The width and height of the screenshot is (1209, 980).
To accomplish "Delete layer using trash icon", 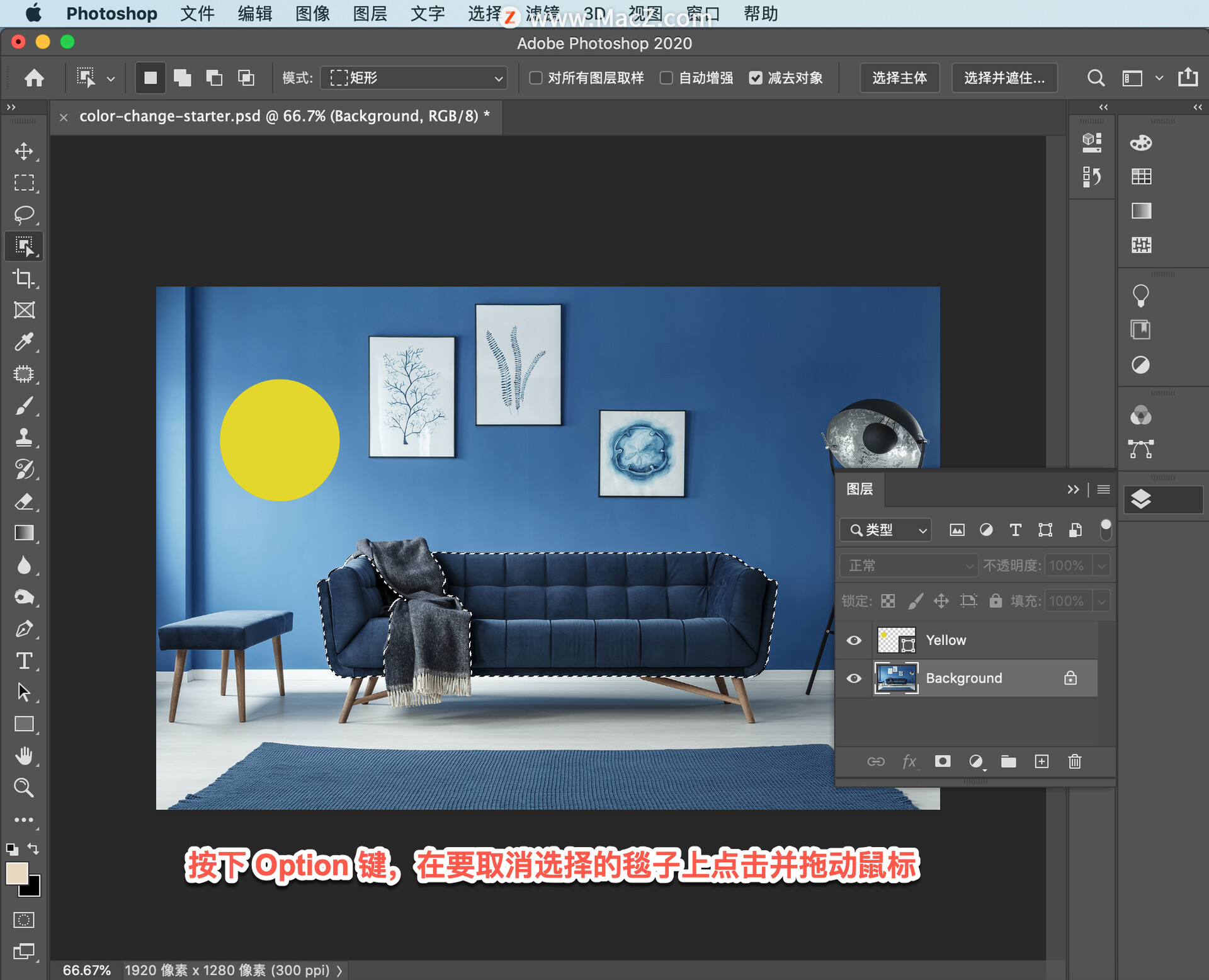I will point(1075,761).
